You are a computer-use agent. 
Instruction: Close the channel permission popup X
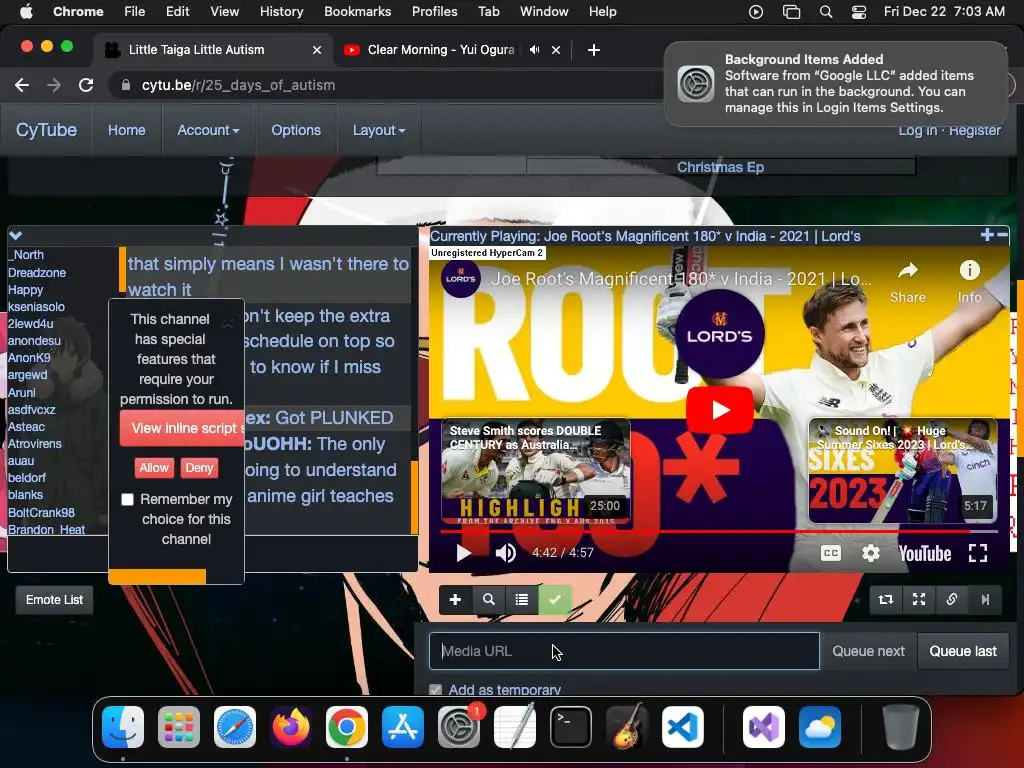pyautogui.click(x=227, y=323)
